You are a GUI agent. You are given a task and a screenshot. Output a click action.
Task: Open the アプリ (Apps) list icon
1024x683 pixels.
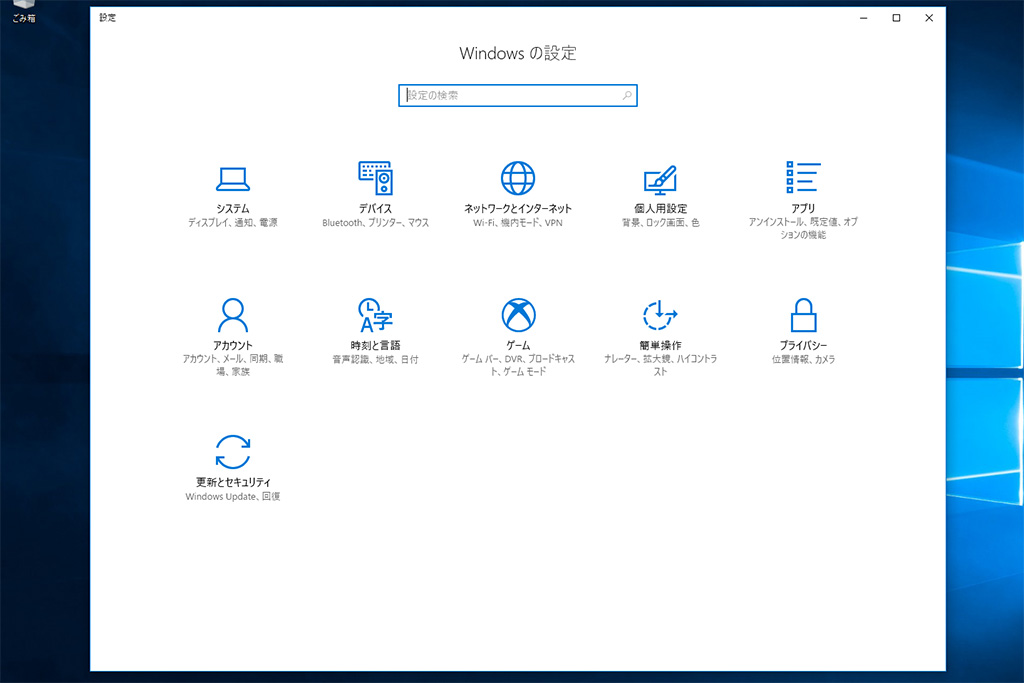tap(803, 177)
